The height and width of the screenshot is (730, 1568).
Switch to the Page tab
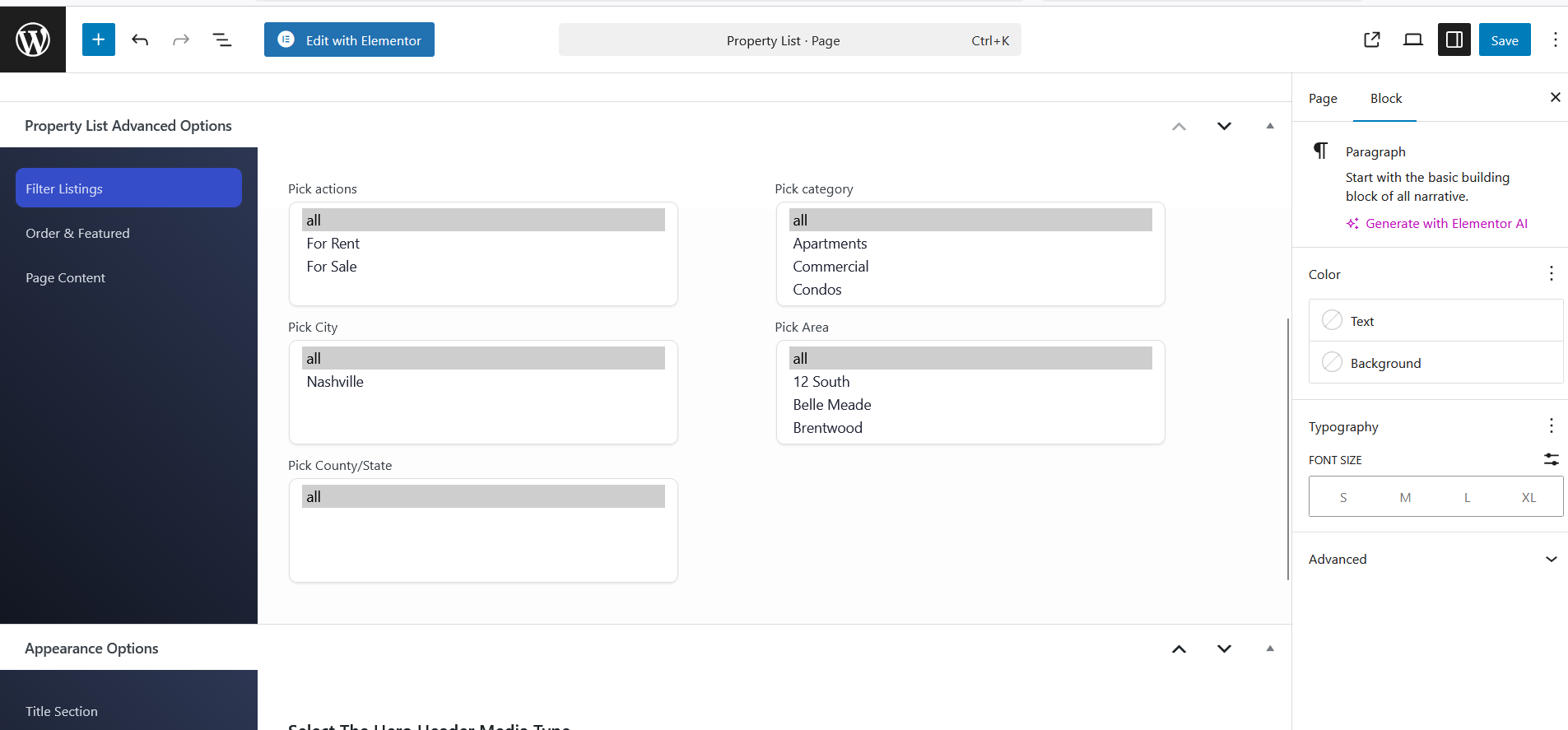1323,99
